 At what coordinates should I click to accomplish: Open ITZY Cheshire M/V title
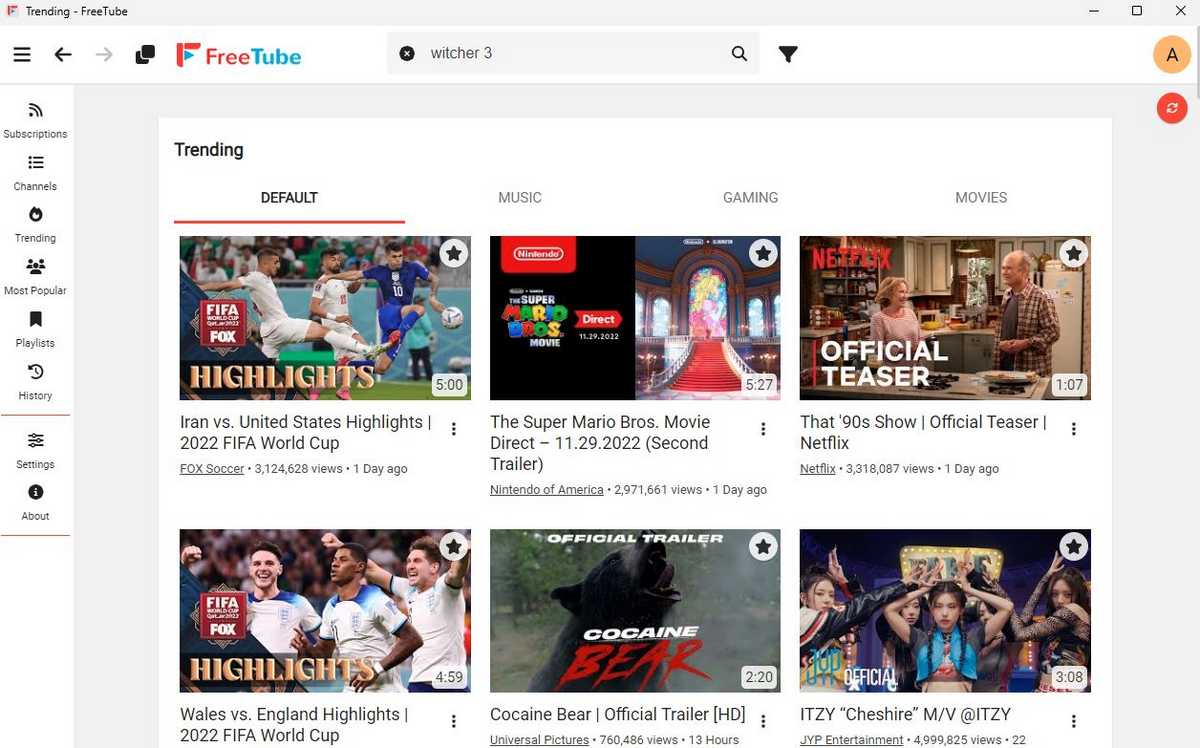pos(905,715)
